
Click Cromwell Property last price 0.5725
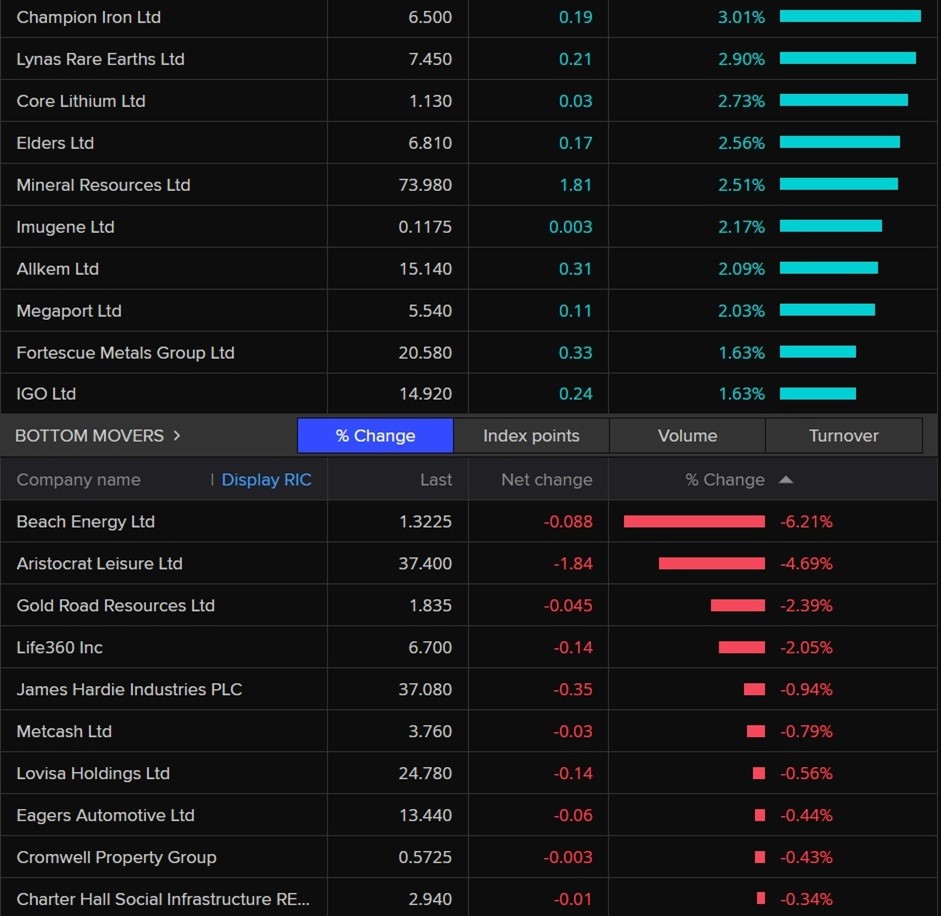(425, 857)
